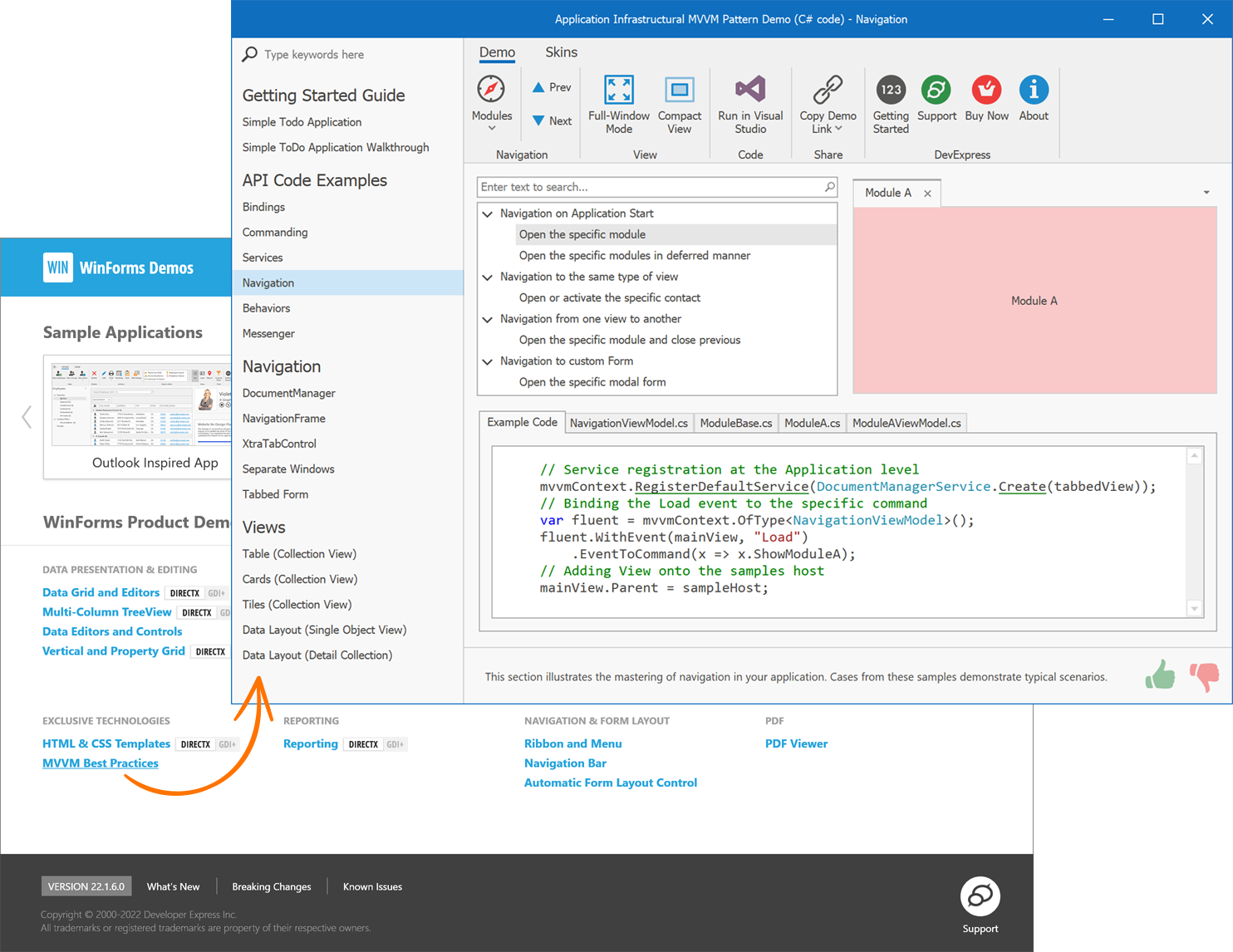Screen dimensions: 1233x952
Task: Open the PDF Viewer link
Action: [x=797, y=743]
